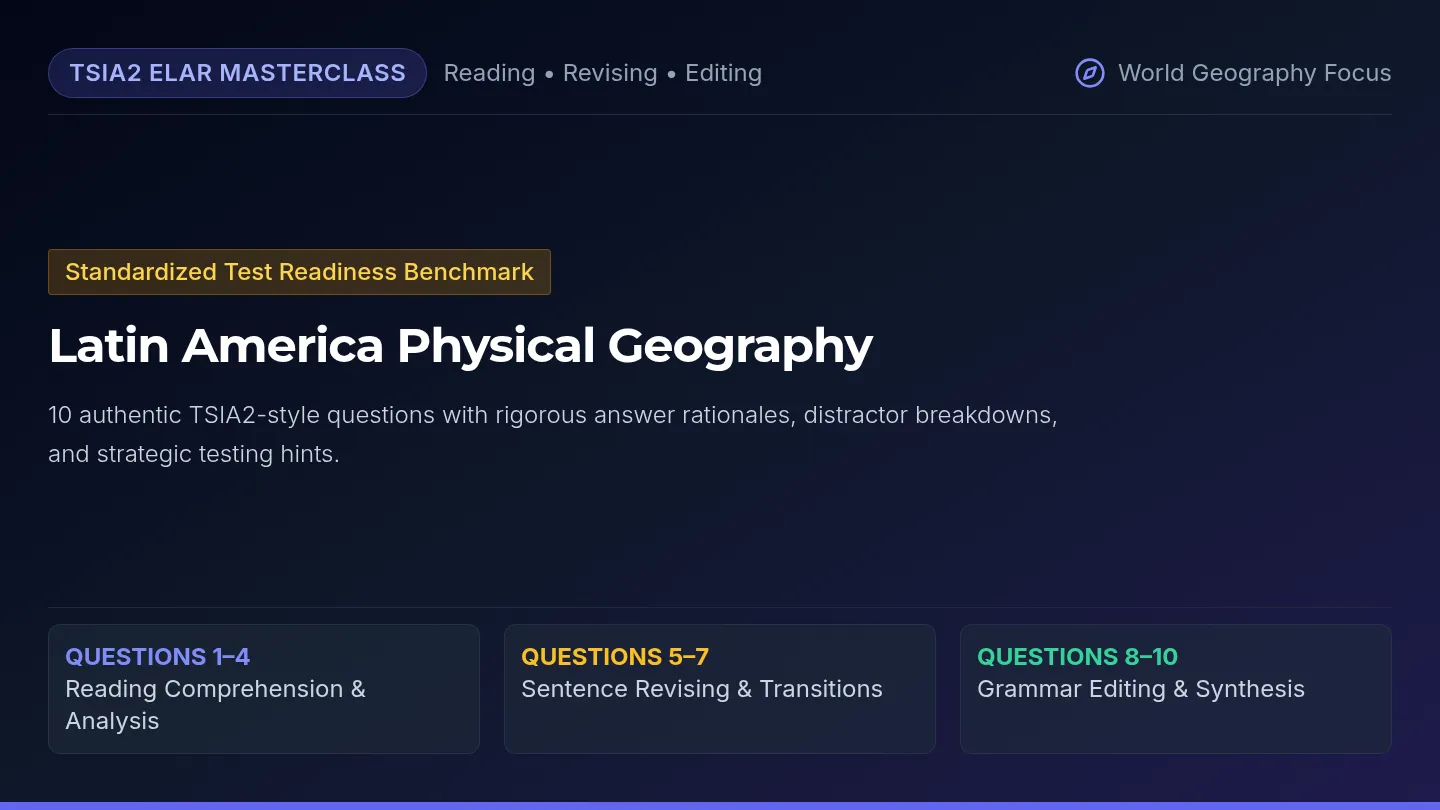
Task: Click the TSIA2 ELAR MASTERCLASS badge
Action: click(237, 73)
